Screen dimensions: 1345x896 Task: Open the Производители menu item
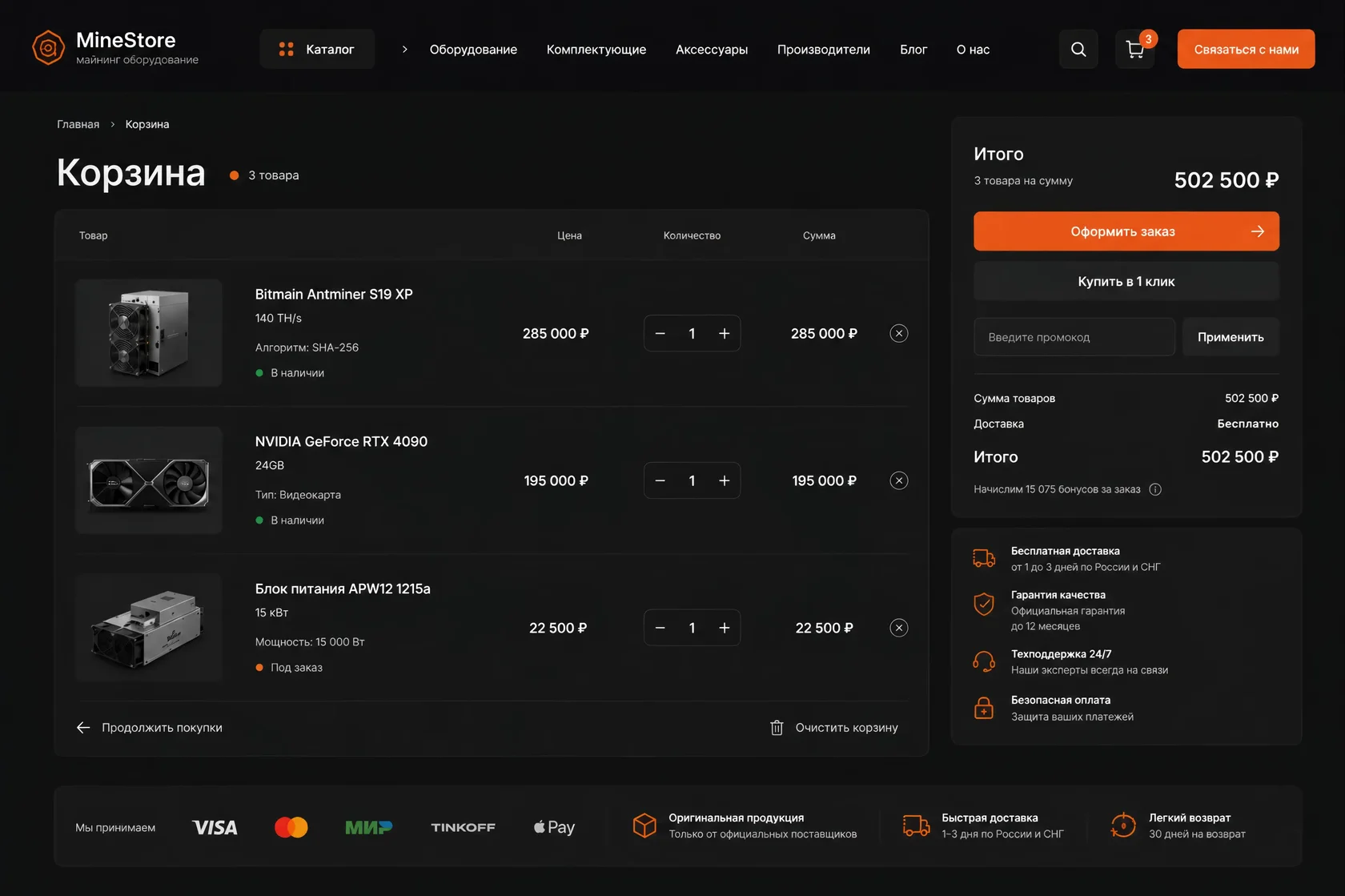click(x=824, y=50)
